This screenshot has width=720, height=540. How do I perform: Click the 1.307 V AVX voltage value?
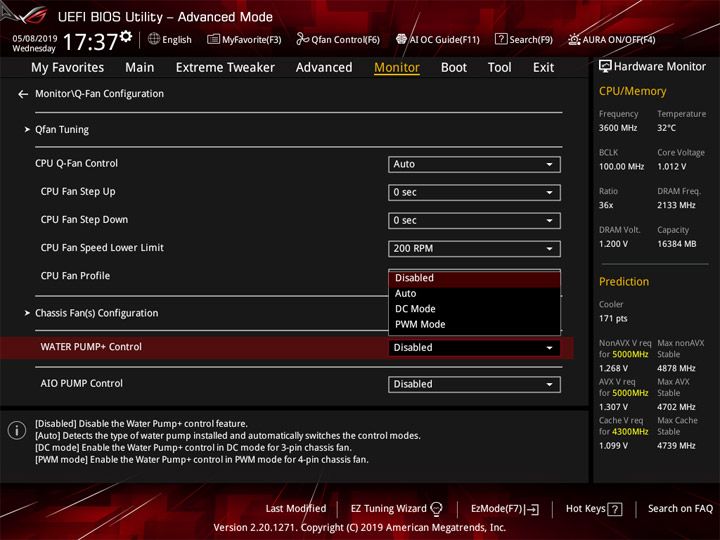click(x=613, y=407)
